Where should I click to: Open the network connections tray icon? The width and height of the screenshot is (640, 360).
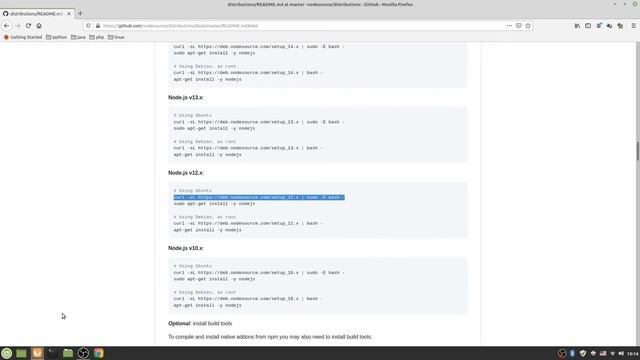click(612, 353)
